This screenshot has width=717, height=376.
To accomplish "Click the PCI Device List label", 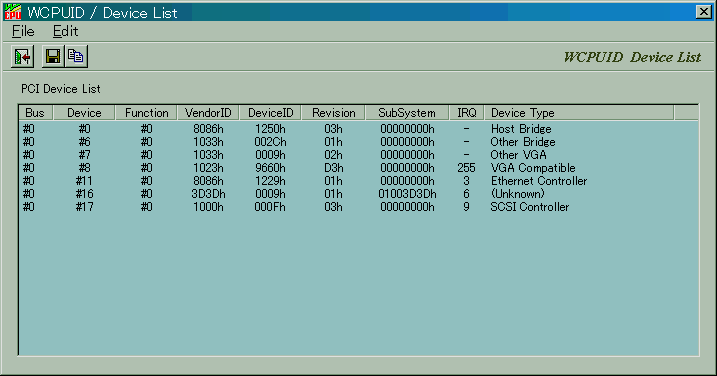I will 61,89.
